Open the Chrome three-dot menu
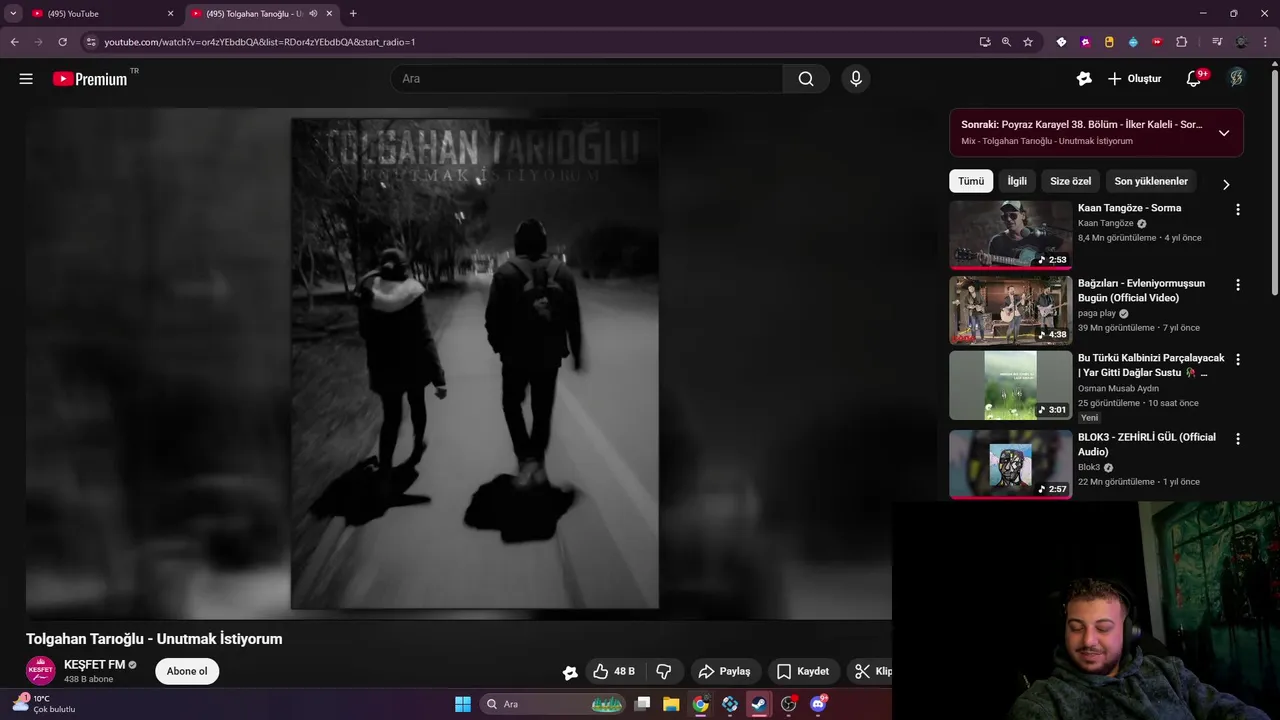This screenshot has height=720, width=1280. coord(1266,42)
